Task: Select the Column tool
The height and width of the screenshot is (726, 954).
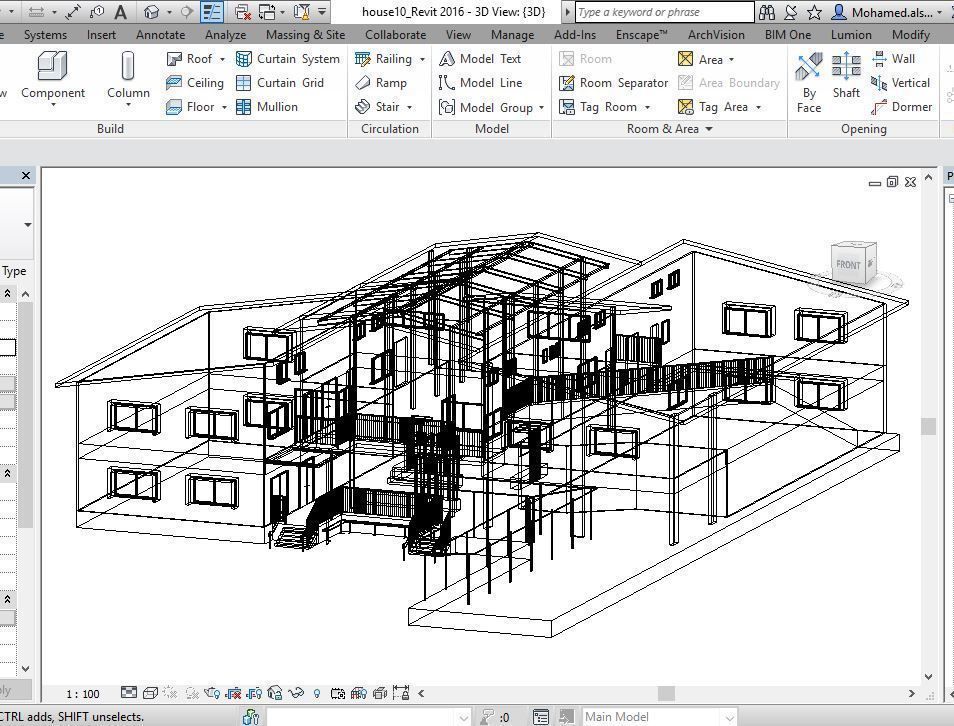Action: [128, 79]
